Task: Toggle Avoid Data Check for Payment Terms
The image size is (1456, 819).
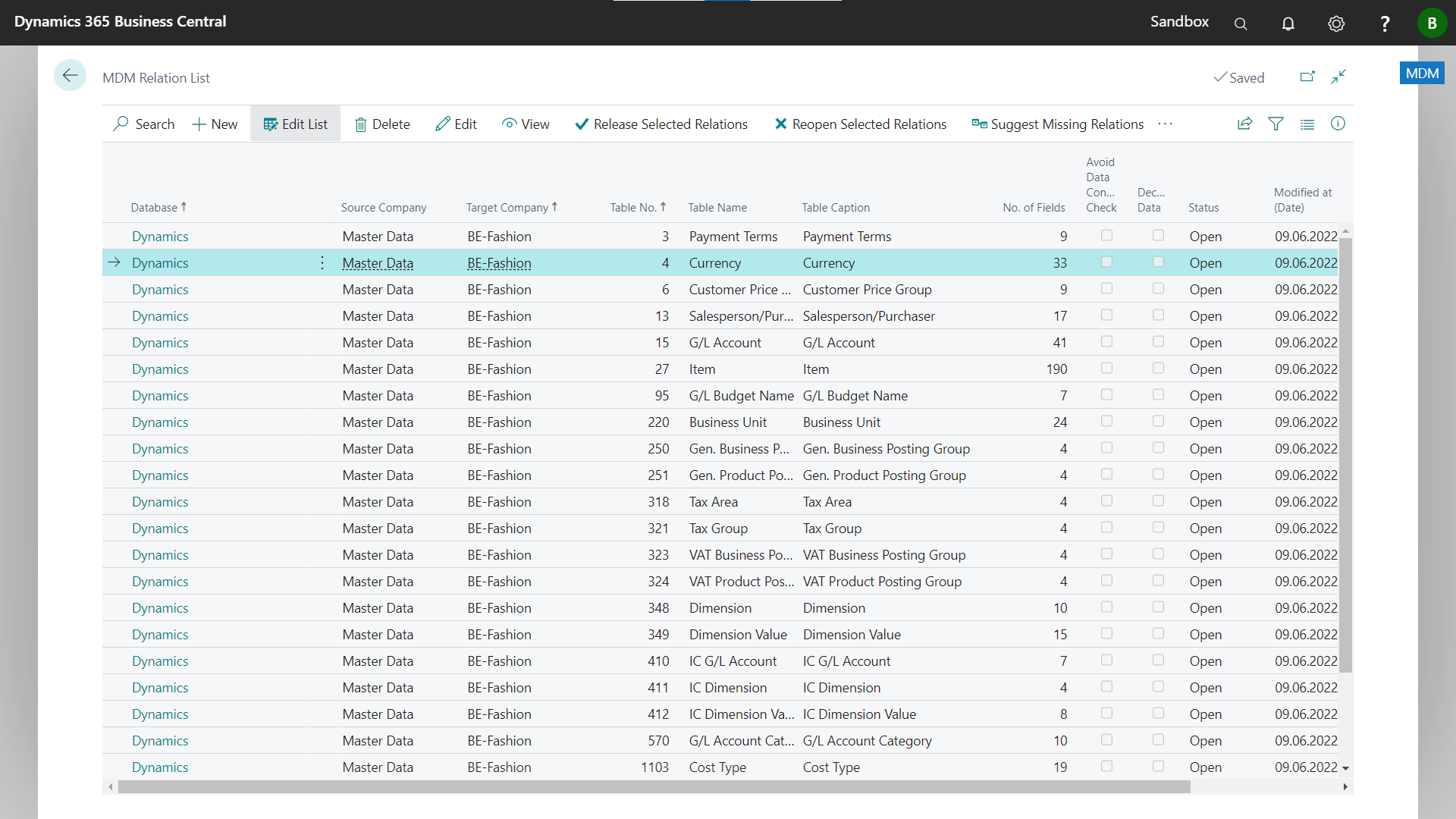Action: 1106,235
